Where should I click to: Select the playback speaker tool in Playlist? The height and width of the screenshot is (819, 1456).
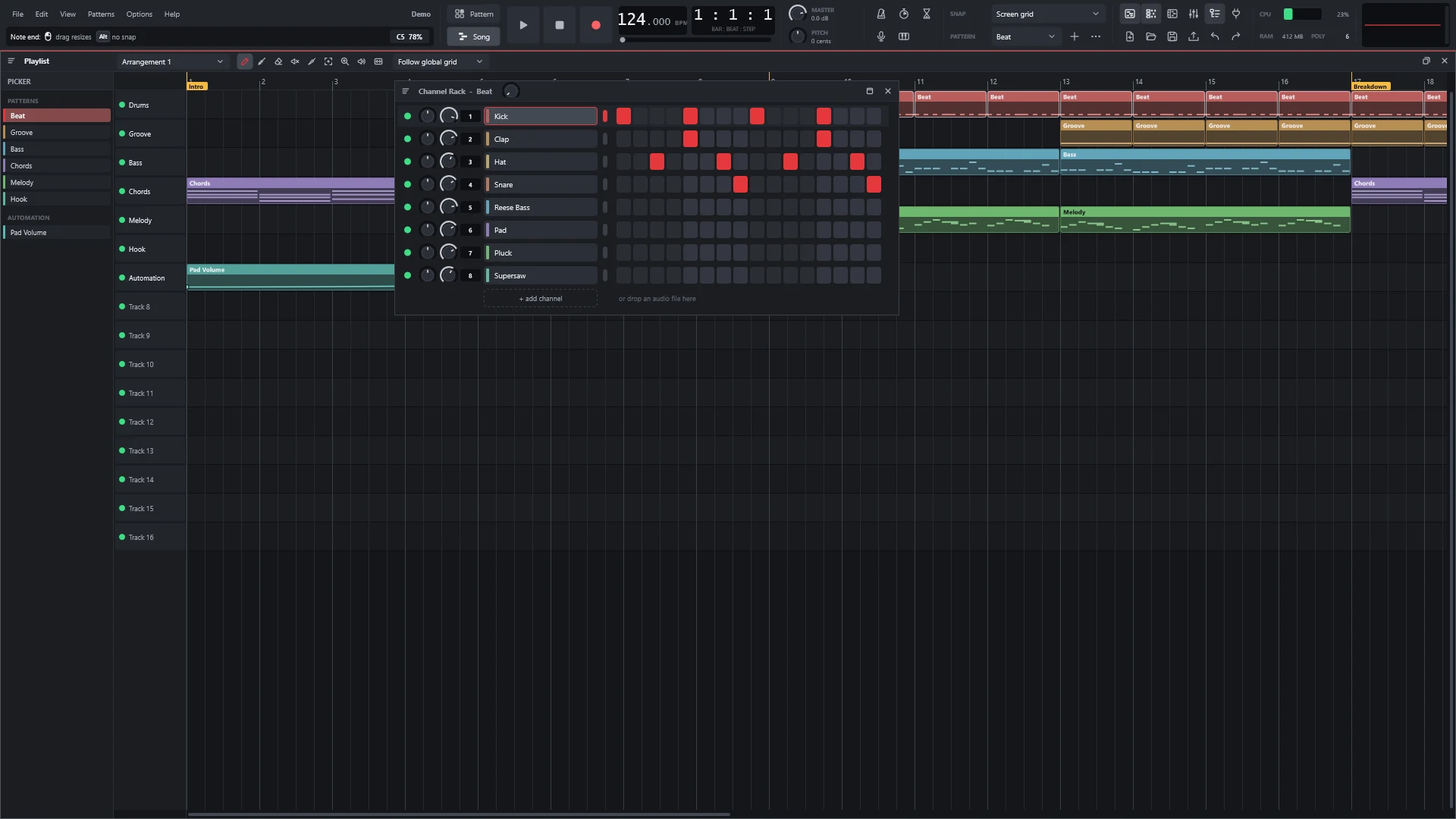[362, 62]
